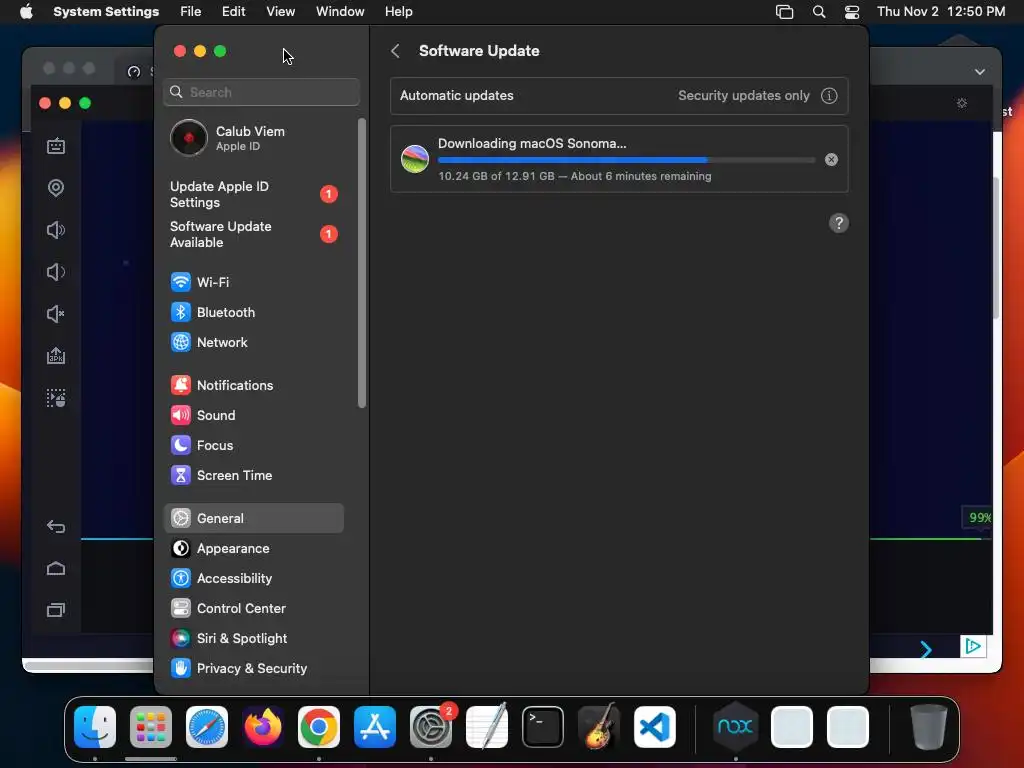Click the macOS Sonoma download progress bar

(x=626, y=160)
